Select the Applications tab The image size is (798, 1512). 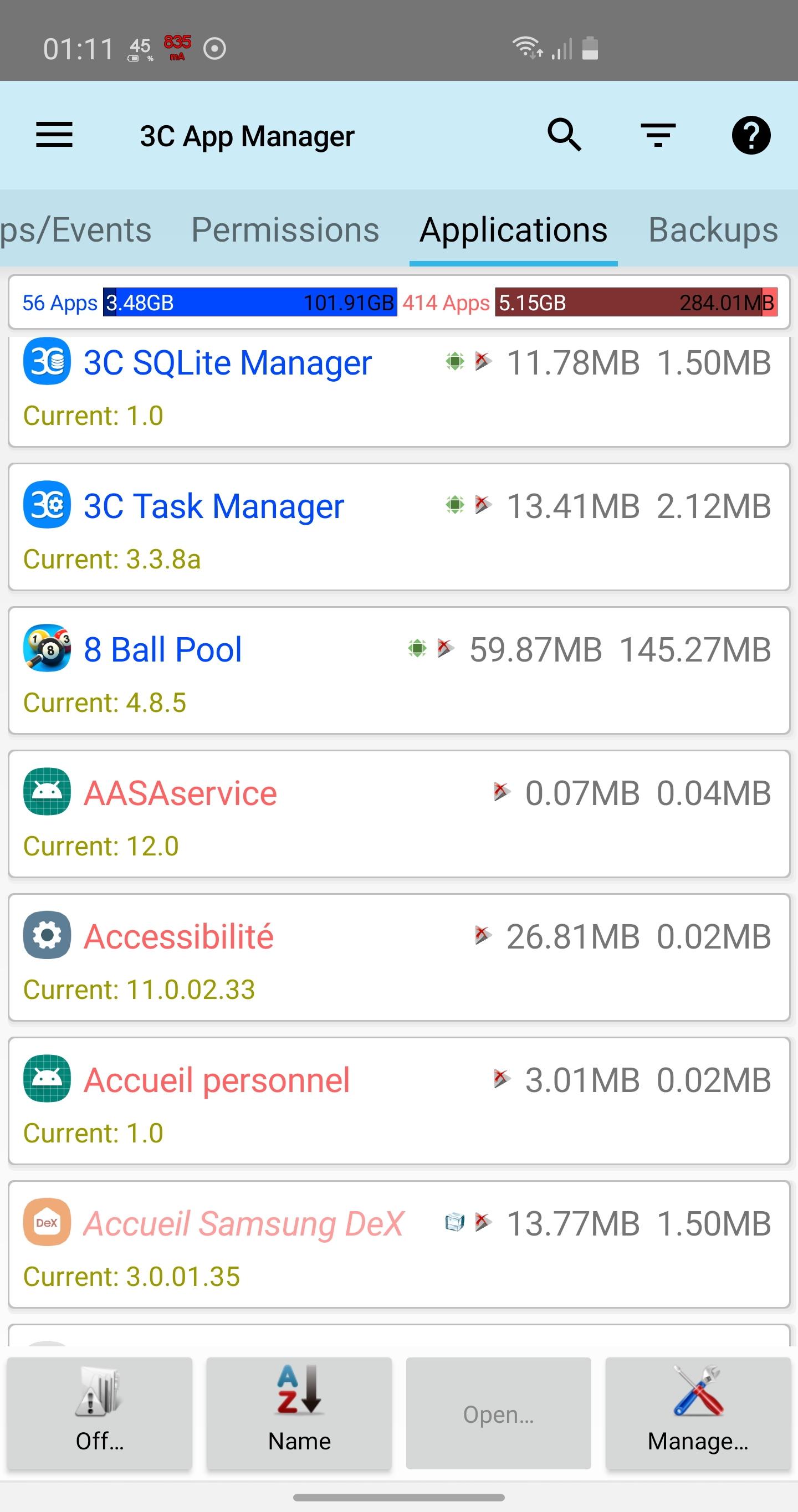[x=513, y=229]
